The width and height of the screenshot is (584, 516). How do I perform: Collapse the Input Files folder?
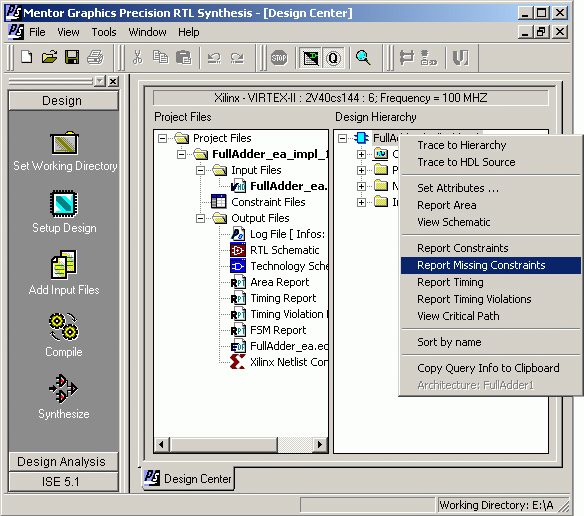(x=200, y=170)
